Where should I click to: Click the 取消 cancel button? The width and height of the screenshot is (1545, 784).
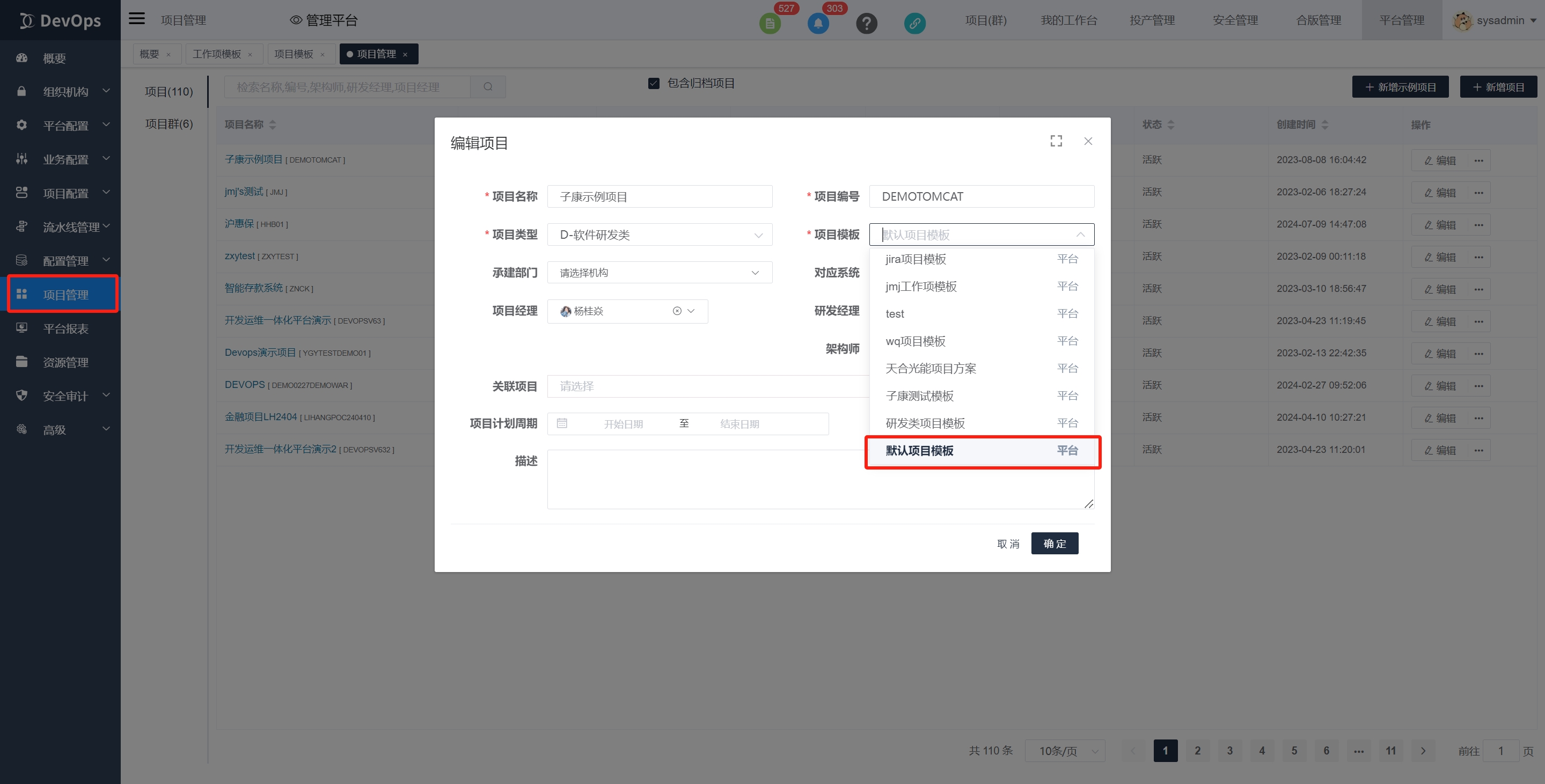[1008, 544]
